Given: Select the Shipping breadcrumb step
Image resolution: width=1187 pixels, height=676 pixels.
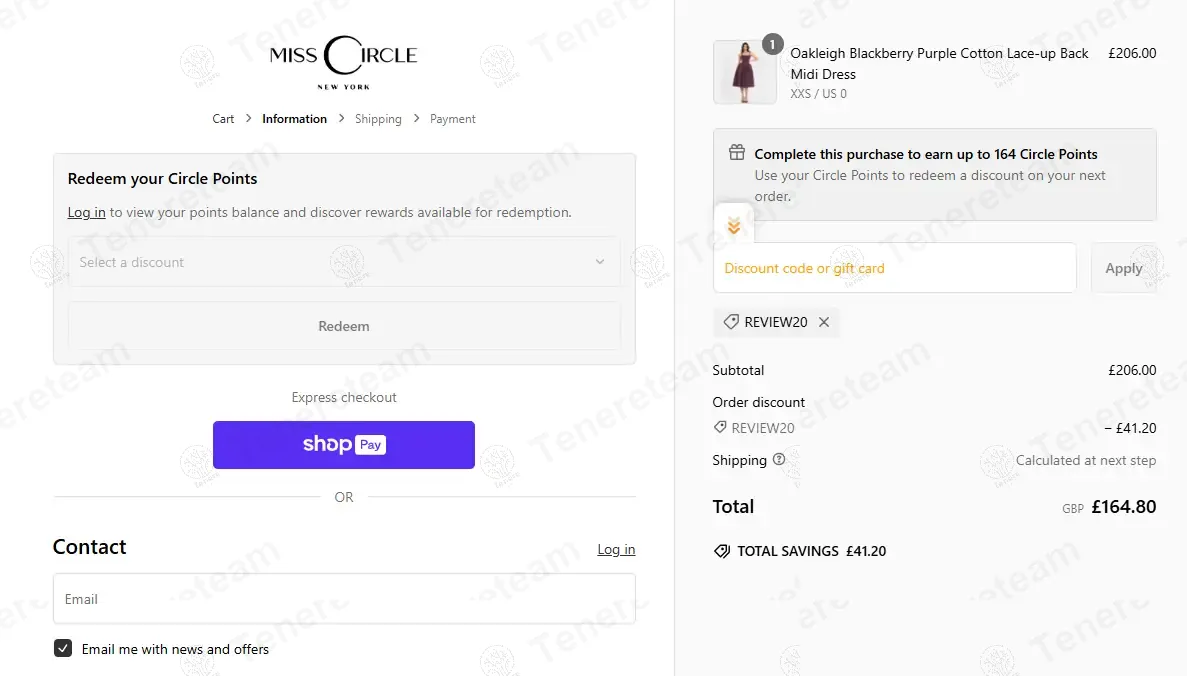Looking at the screenshot, I should 378,119.
